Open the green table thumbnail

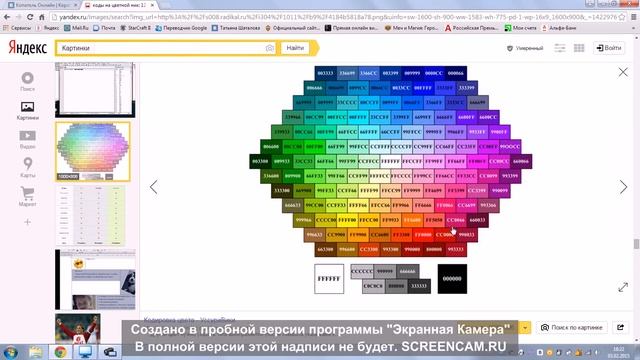click(90, 216)
